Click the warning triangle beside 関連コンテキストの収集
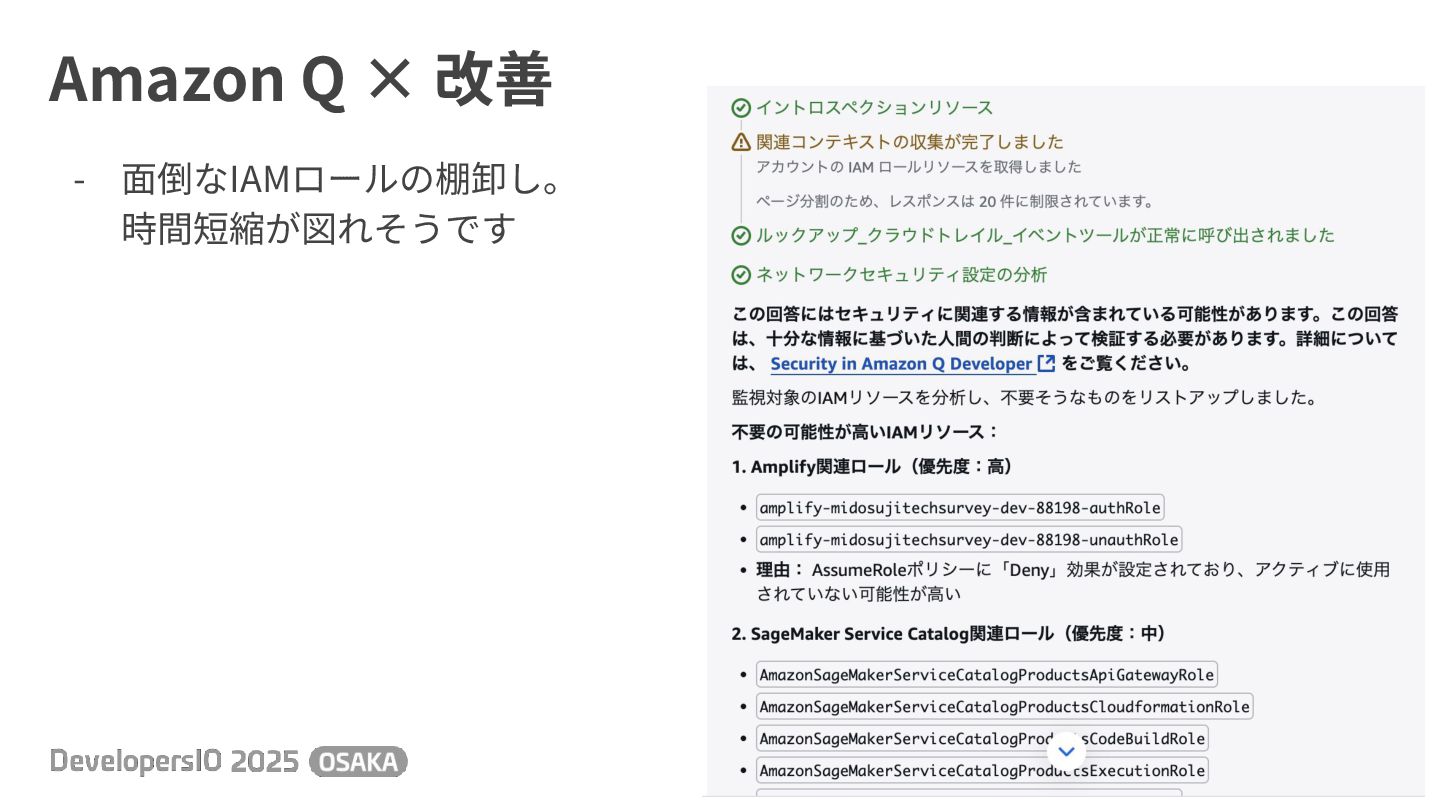Viewport: 1440px width, 810px height. coord(741,142)
